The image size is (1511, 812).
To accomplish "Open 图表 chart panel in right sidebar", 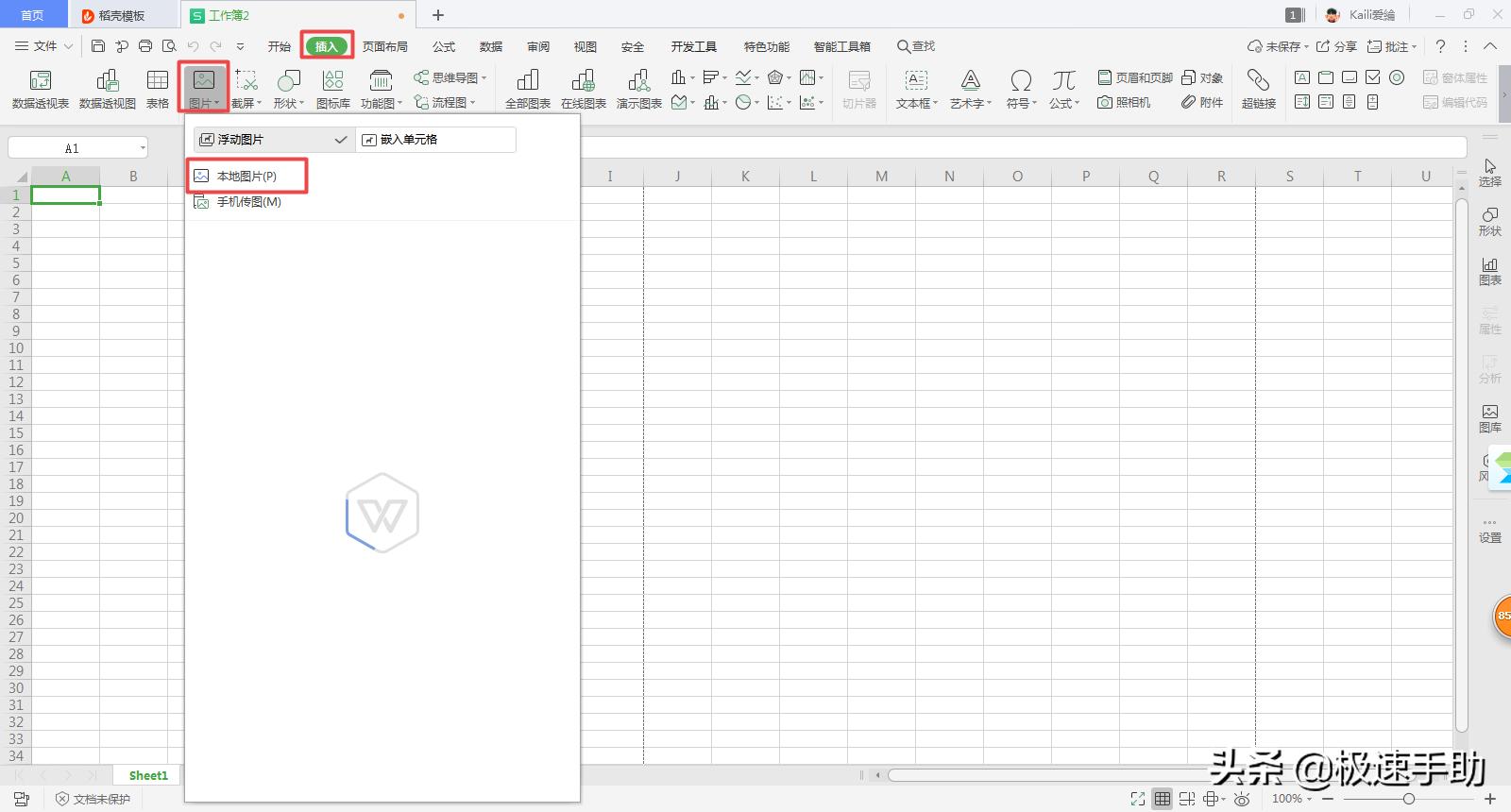I will click(x=1489, y=271).
